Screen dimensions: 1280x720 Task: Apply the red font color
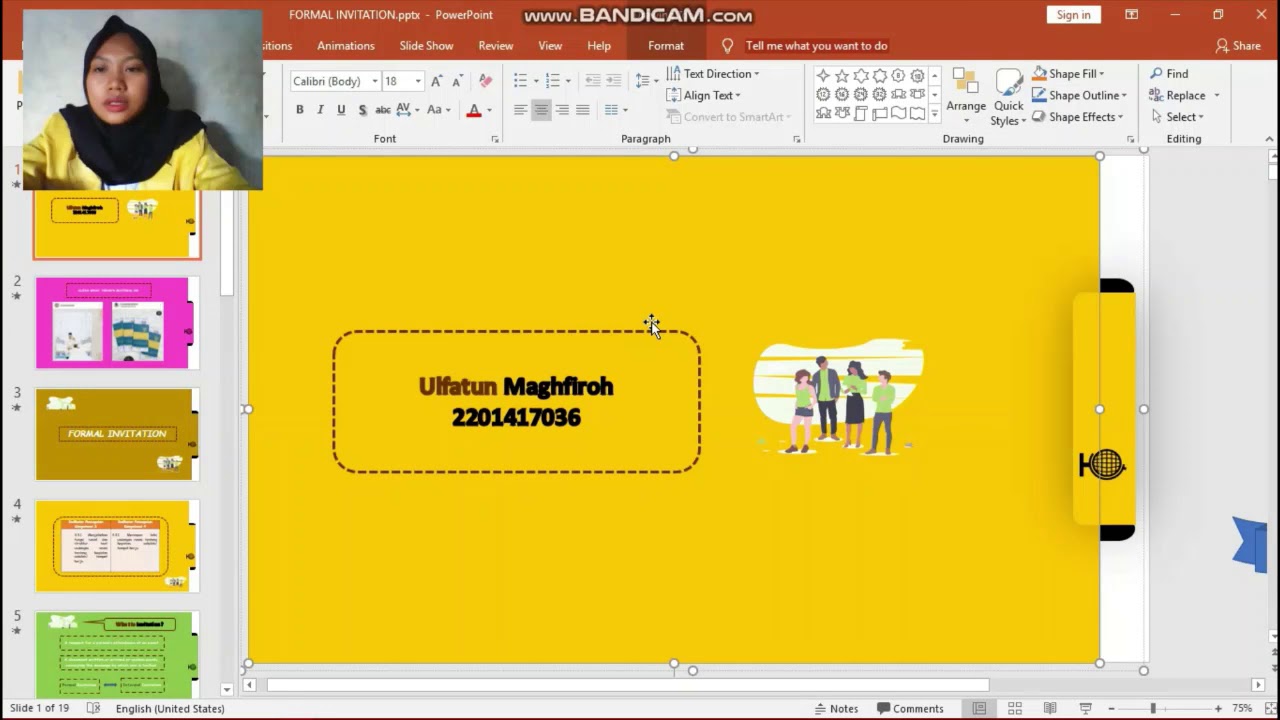[x=474, y=110]
